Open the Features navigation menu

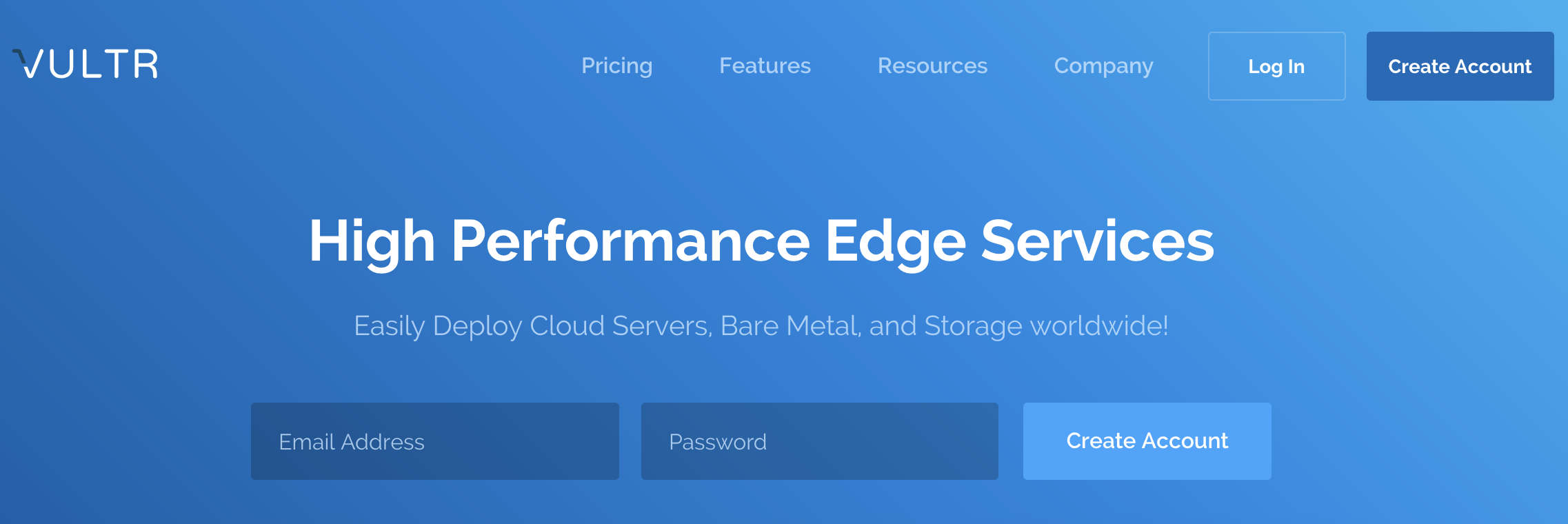click(765, 65)
